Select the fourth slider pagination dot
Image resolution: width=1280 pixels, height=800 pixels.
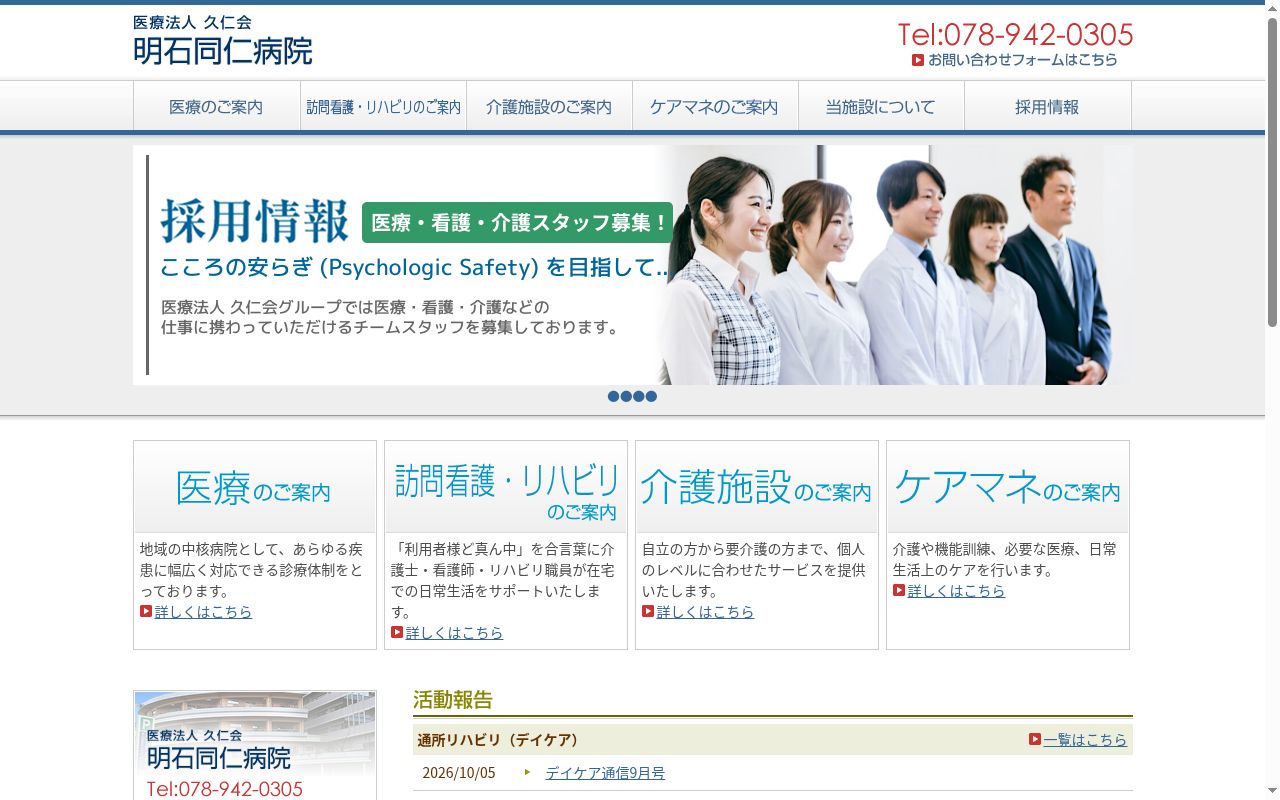tap(651, 396)
